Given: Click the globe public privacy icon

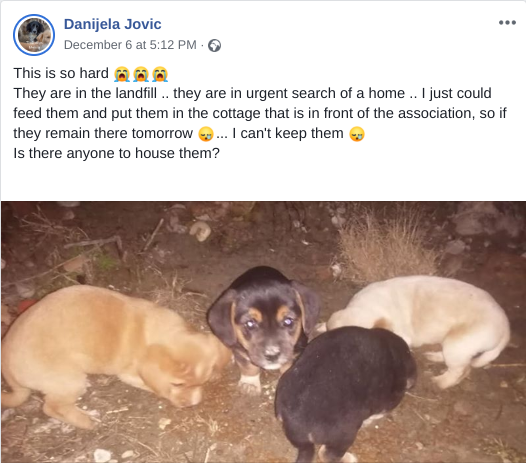Looking at the screenshot, I should [214, 45].
